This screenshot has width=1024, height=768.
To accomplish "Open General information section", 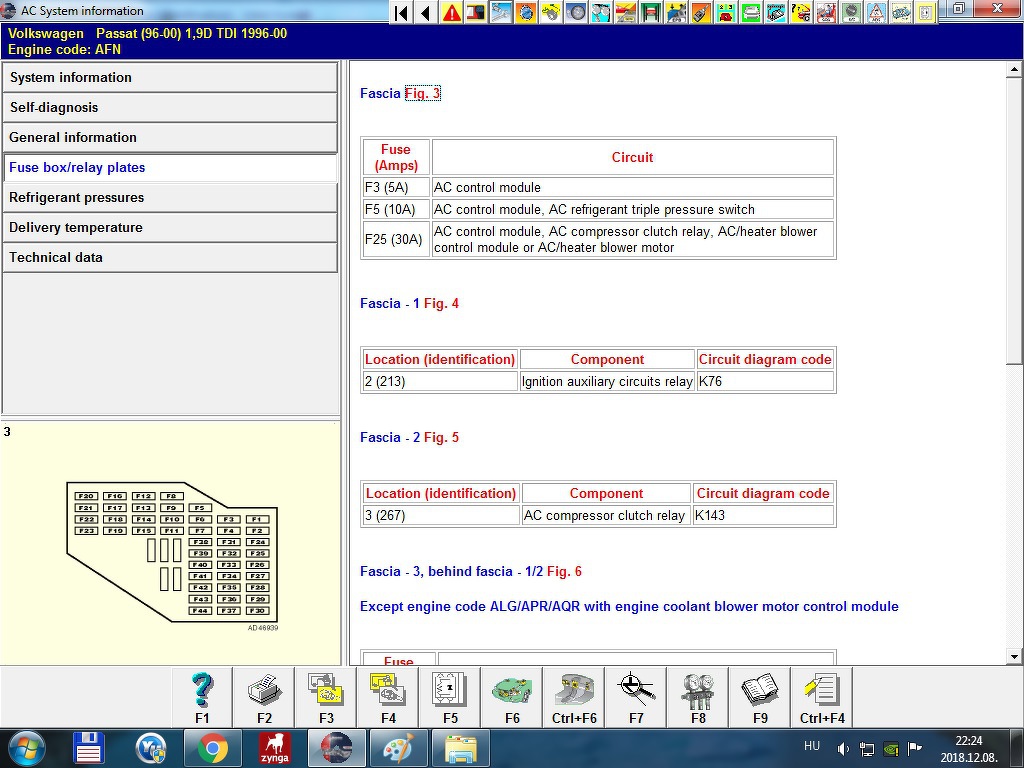I will pyautogui.click(x=170, y=137).
